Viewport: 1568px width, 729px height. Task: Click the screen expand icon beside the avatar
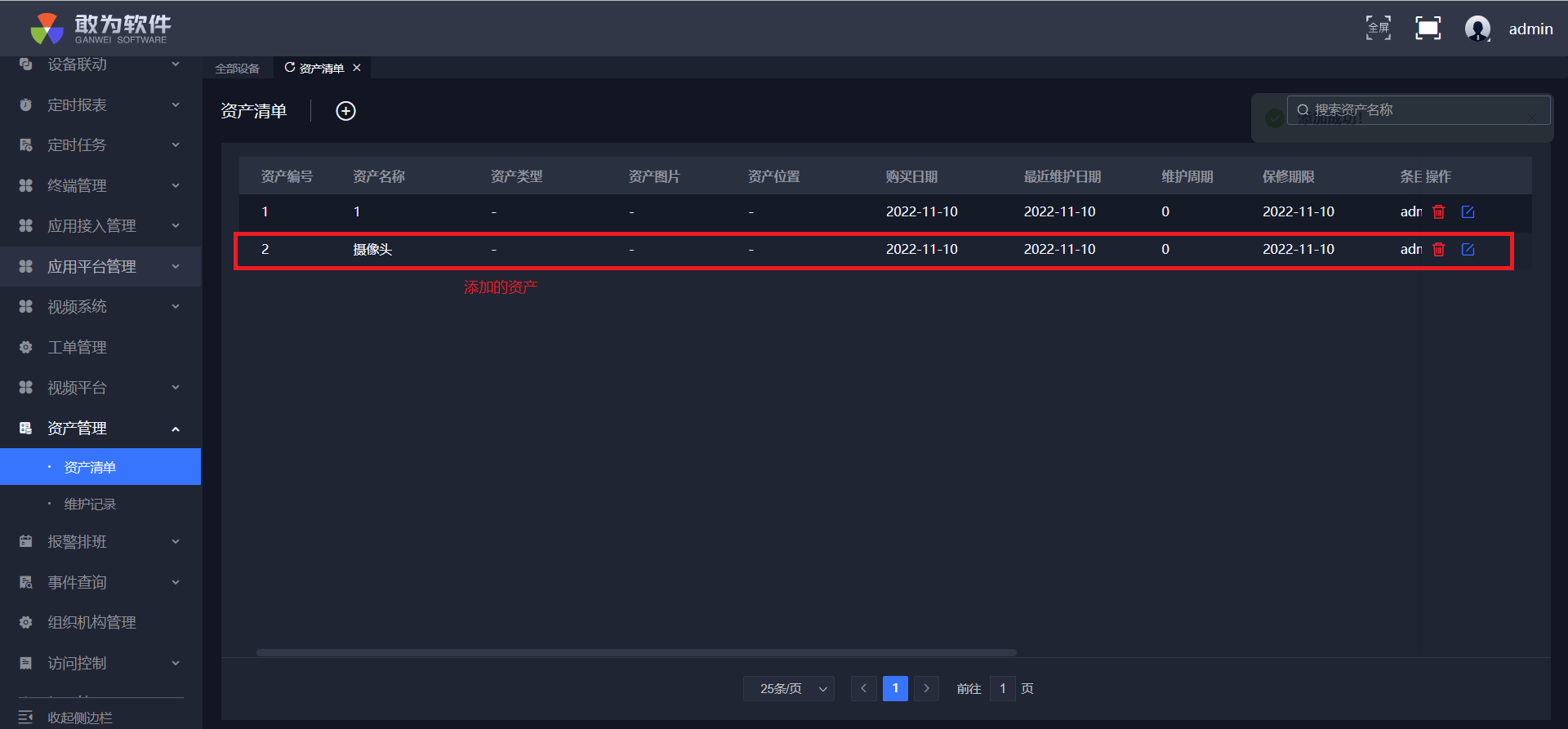point(1428,28)
